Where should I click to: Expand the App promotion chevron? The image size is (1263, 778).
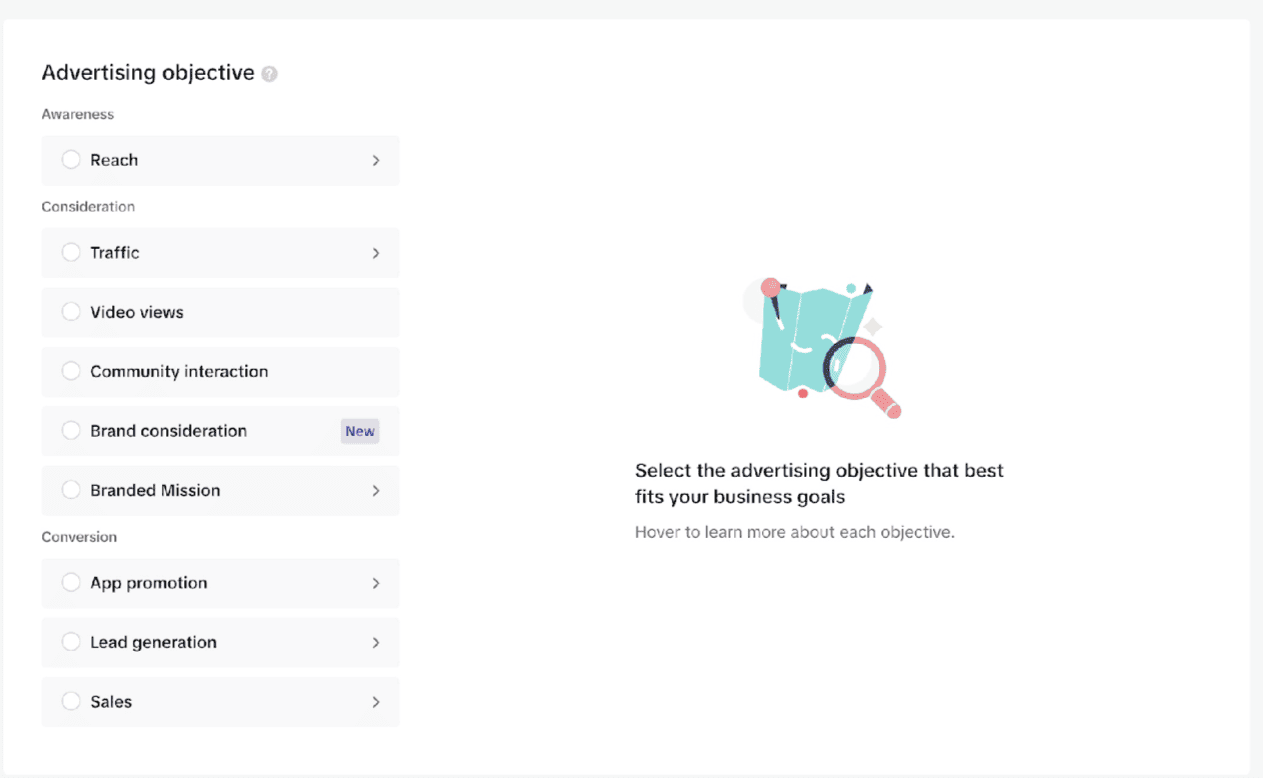[x=376, y=583]
